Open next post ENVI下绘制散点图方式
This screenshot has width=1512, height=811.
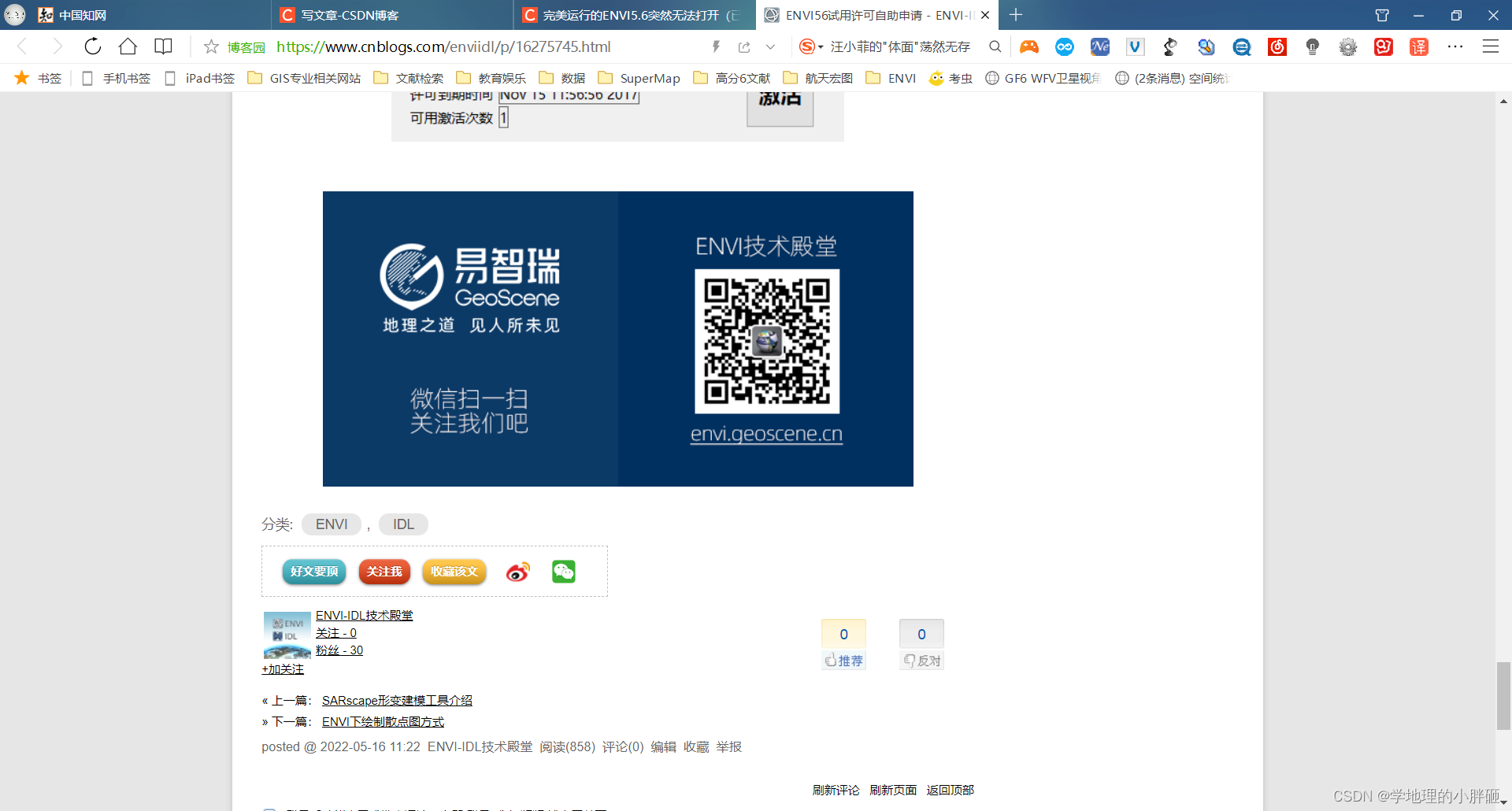tap(383, 722)
